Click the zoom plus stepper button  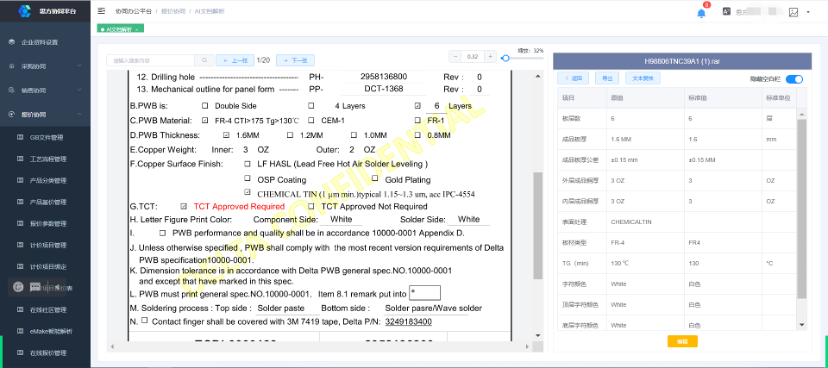[490, 56]
